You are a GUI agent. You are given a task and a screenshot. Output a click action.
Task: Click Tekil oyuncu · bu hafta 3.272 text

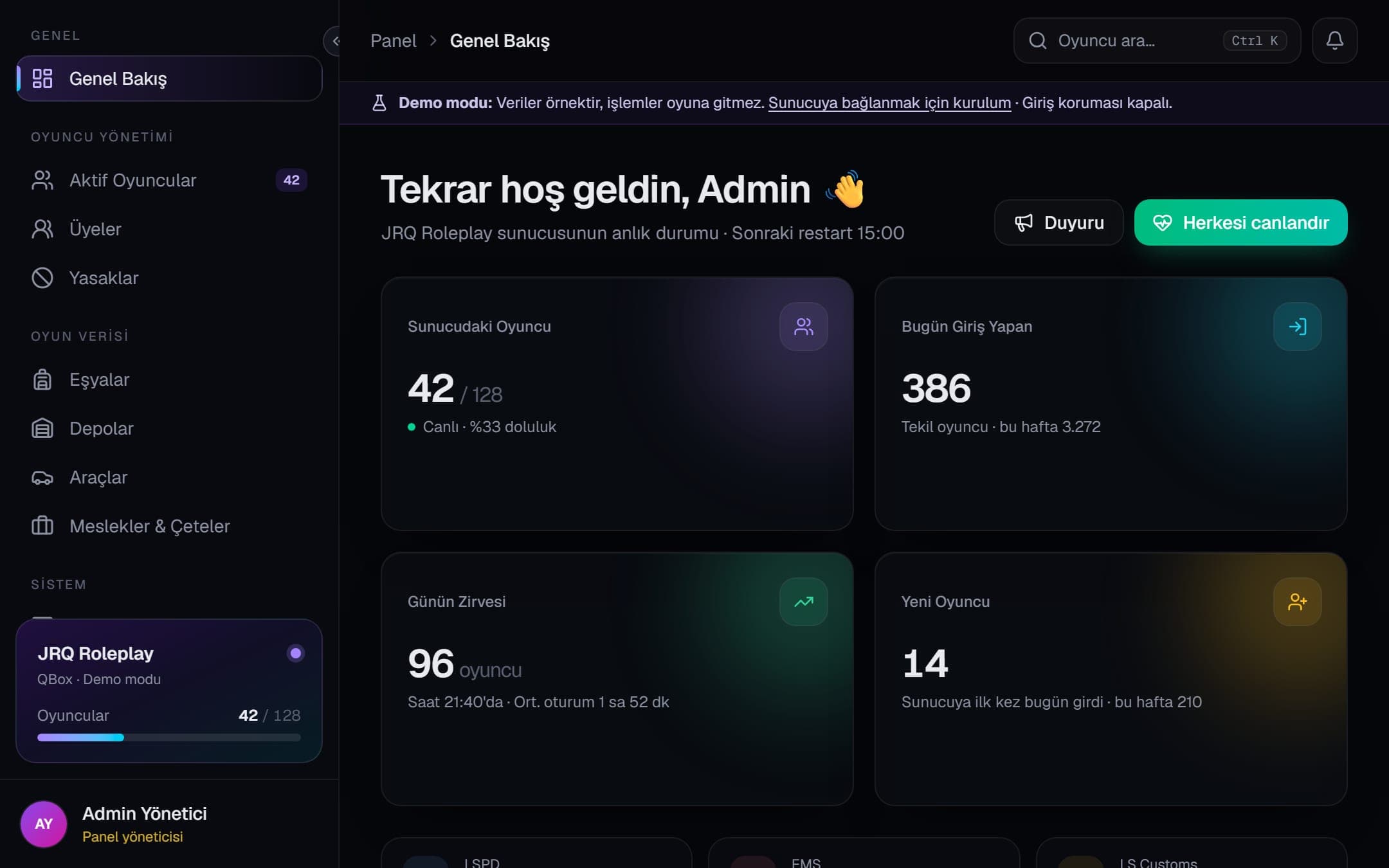[x=1001, y=427]
